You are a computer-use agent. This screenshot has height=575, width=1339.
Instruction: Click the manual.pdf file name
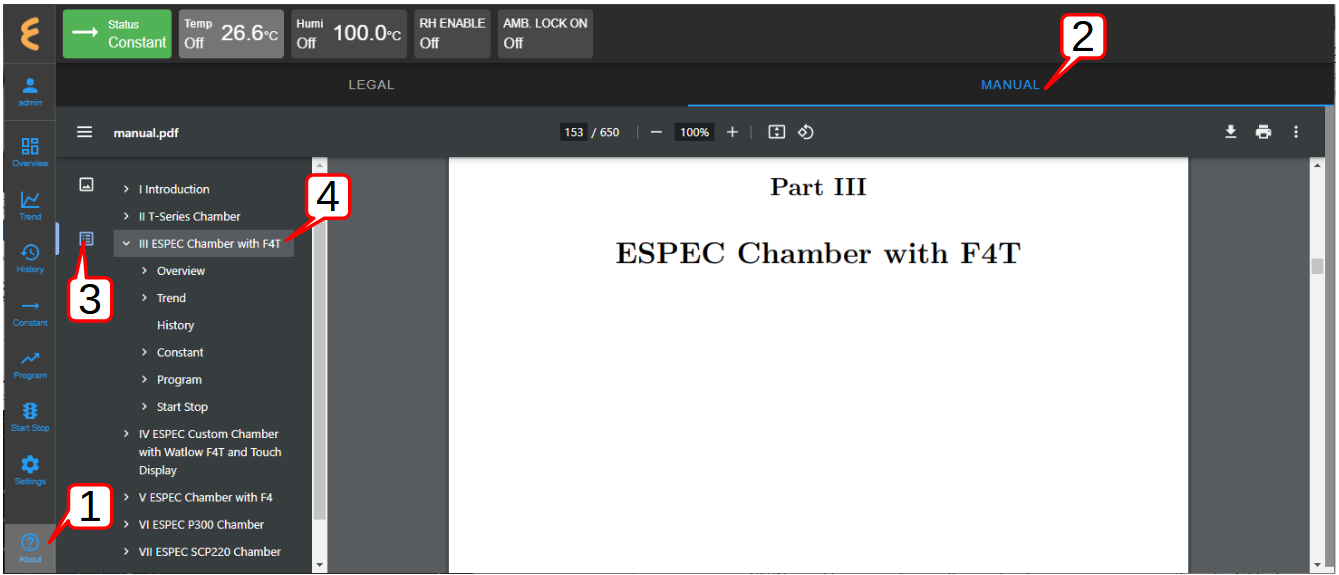[146, 132]
